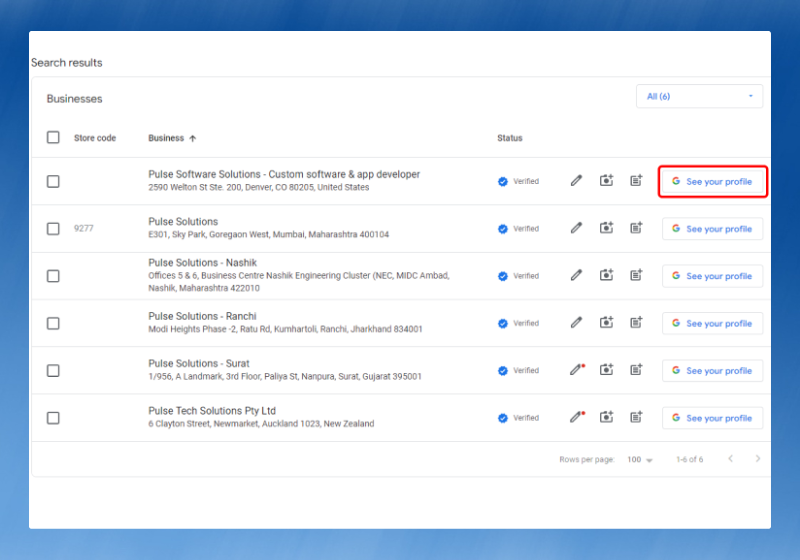
Task: Click create post icon for Pulse Solutions - Nashik
Action: (x=636, y=276)
